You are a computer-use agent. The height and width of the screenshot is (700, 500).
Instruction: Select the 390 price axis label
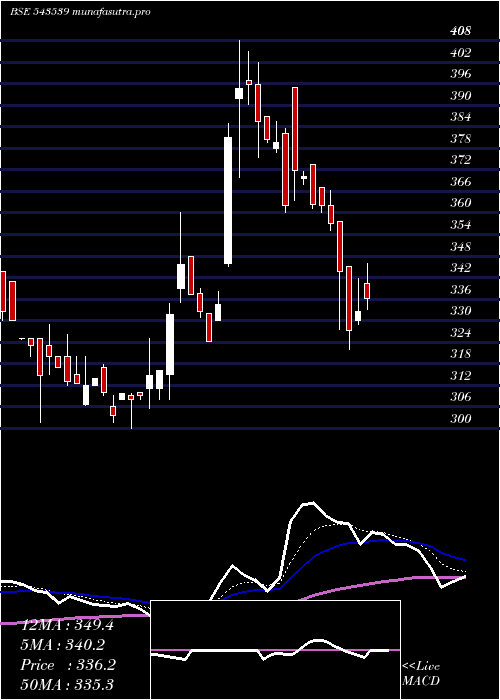pos(461,96)
